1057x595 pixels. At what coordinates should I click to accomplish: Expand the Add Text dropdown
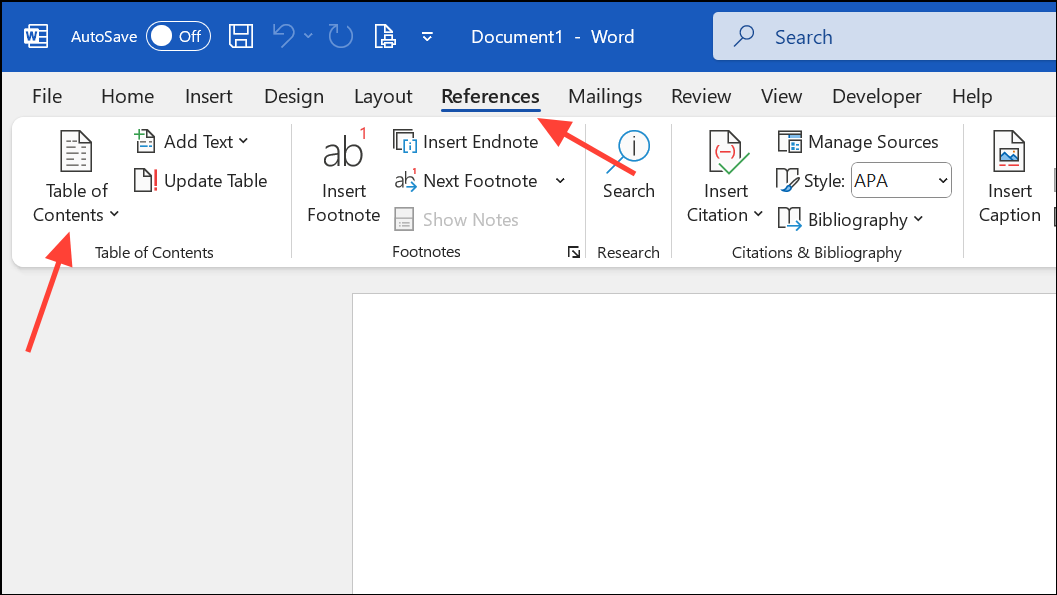pyautogui.click(x=243, y=142)
